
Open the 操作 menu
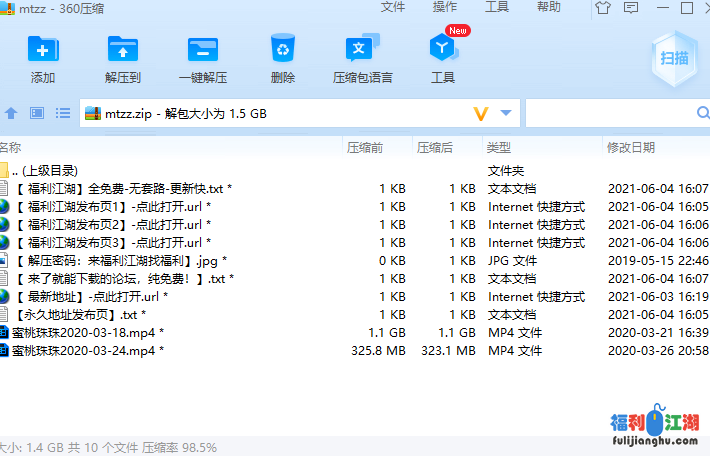point(446,8)
